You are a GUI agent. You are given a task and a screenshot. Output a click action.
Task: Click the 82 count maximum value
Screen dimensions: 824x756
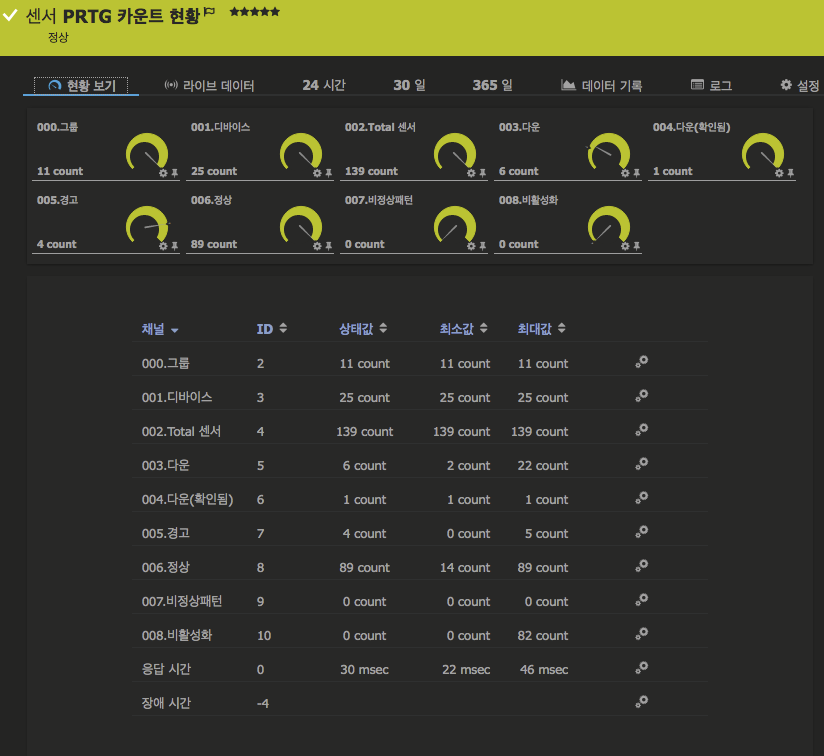[543, 636]
